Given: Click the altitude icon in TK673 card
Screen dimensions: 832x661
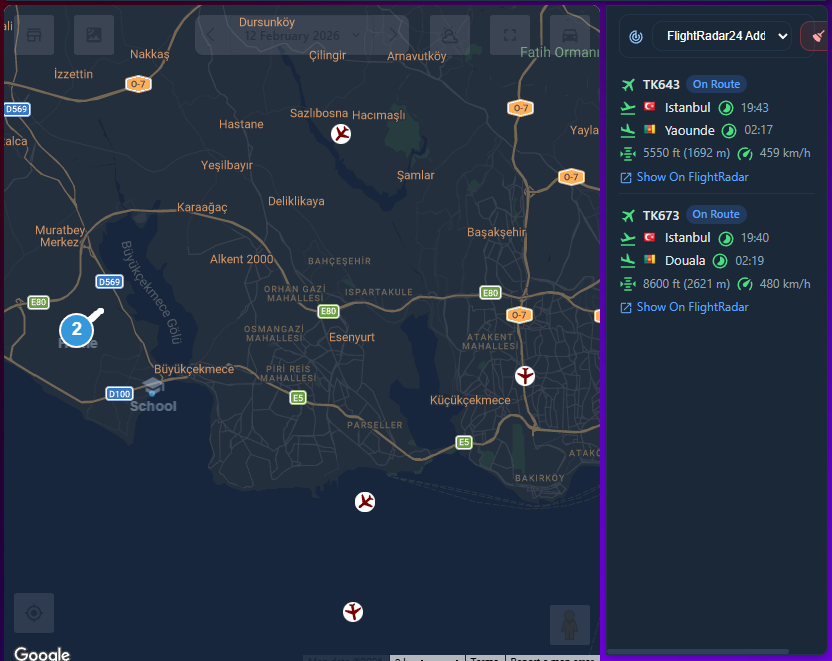Looking at the screenshot, I should [x=628, y=284].
